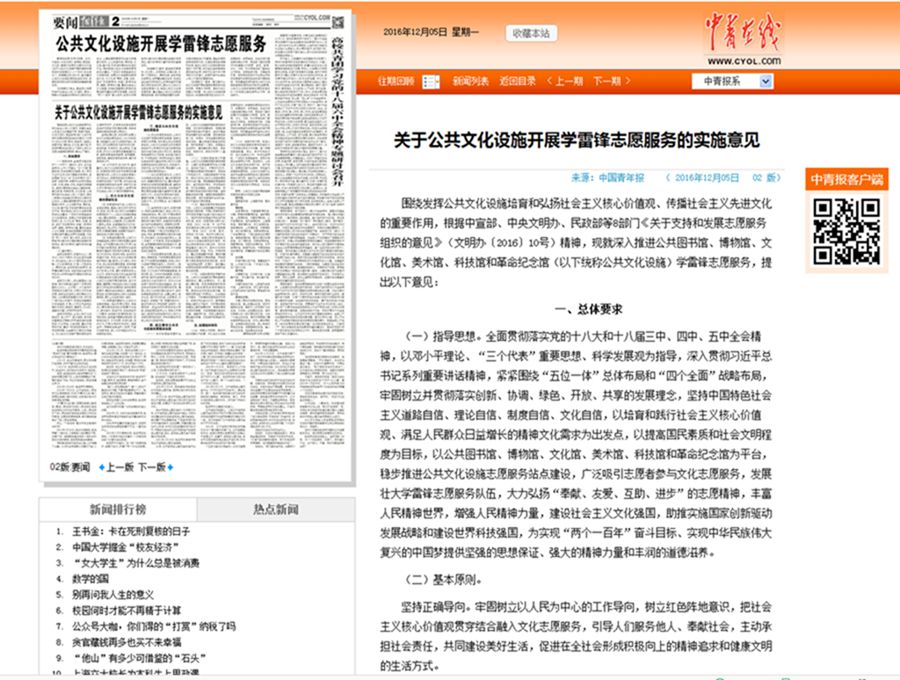Open article 别再问我人生的意义
Viewport: 900px width, 680px height.
click(113, 594)
